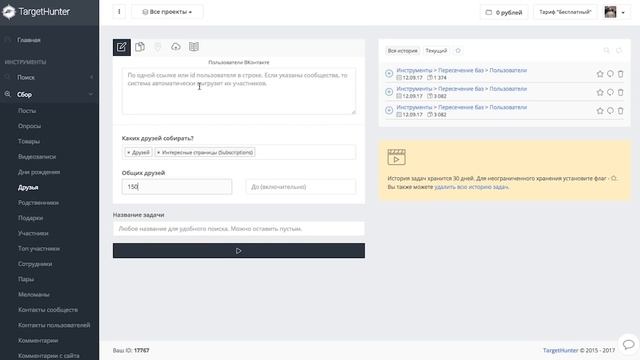Click the До (включительно) field
640x360 pixels.
pos(301,187)
